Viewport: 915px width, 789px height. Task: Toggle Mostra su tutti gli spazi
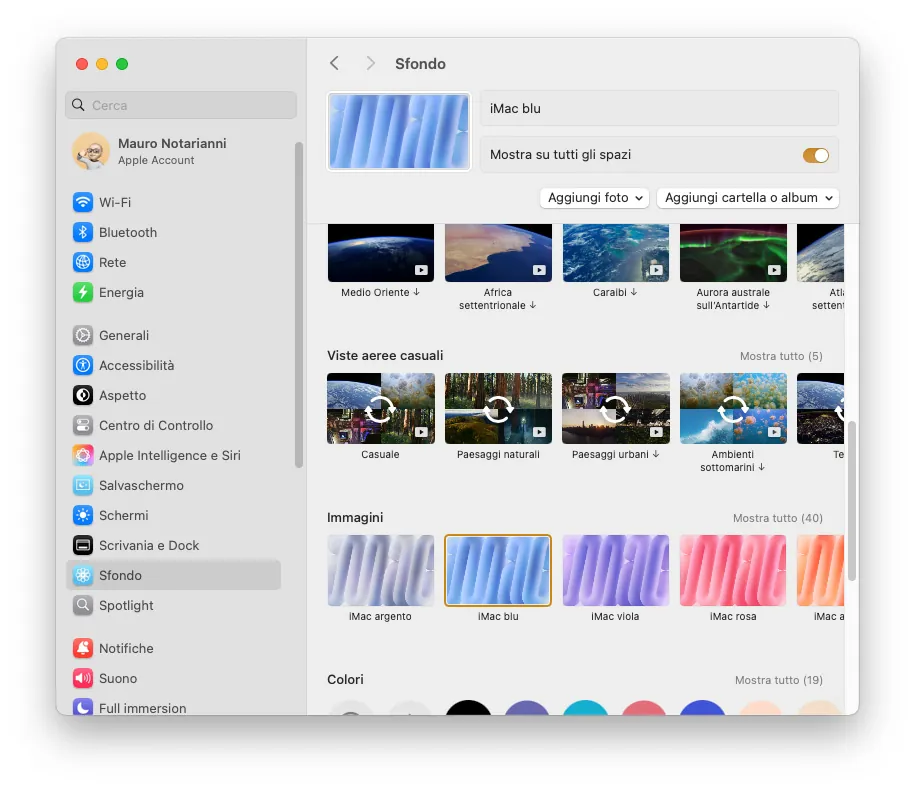[816, 155]
